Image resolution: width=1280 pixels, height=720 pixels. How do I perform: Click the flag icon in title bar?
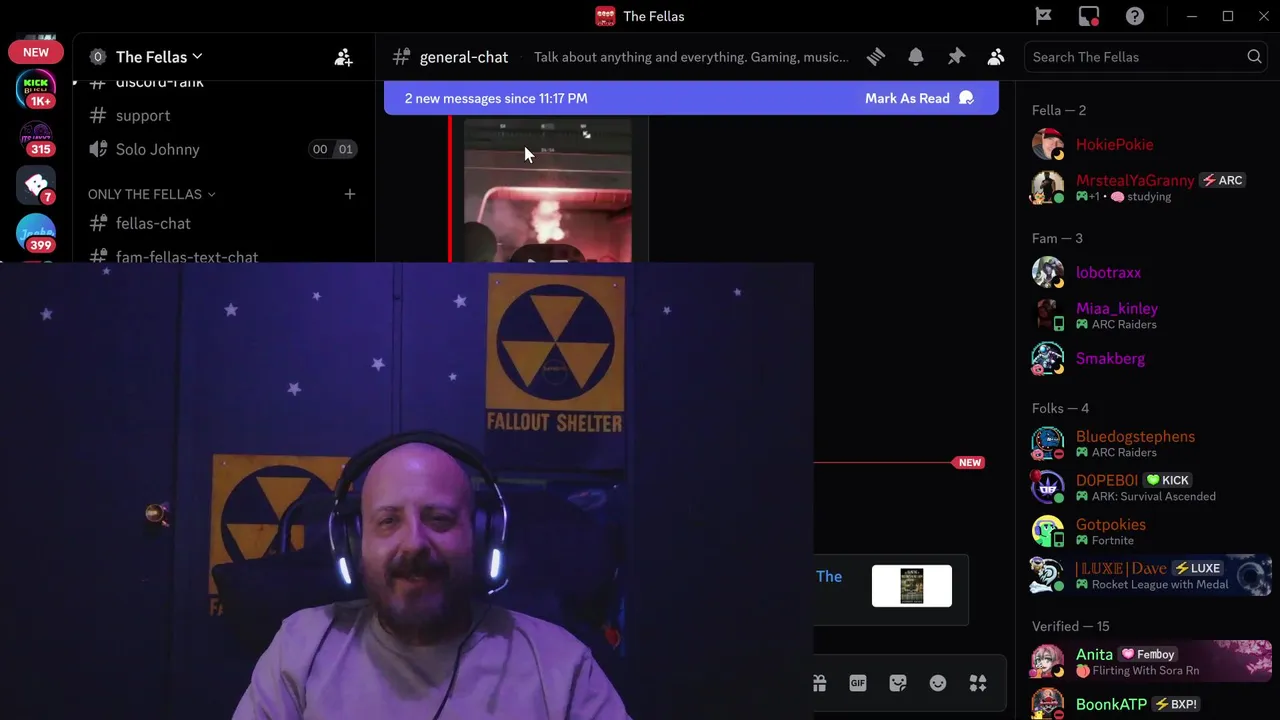coord(1043,16)
